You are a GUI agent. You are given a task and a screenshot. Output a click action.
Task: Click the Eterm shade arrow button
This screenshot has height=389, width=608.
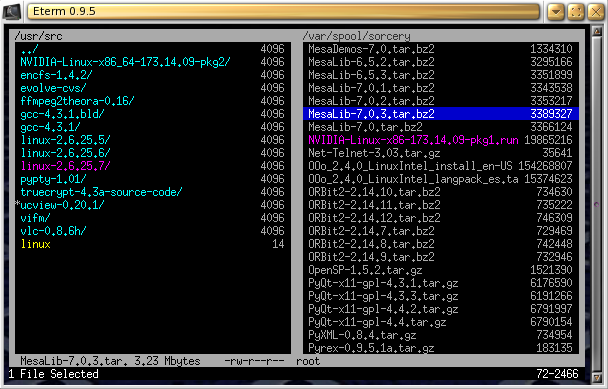click(x=556, y=12)
